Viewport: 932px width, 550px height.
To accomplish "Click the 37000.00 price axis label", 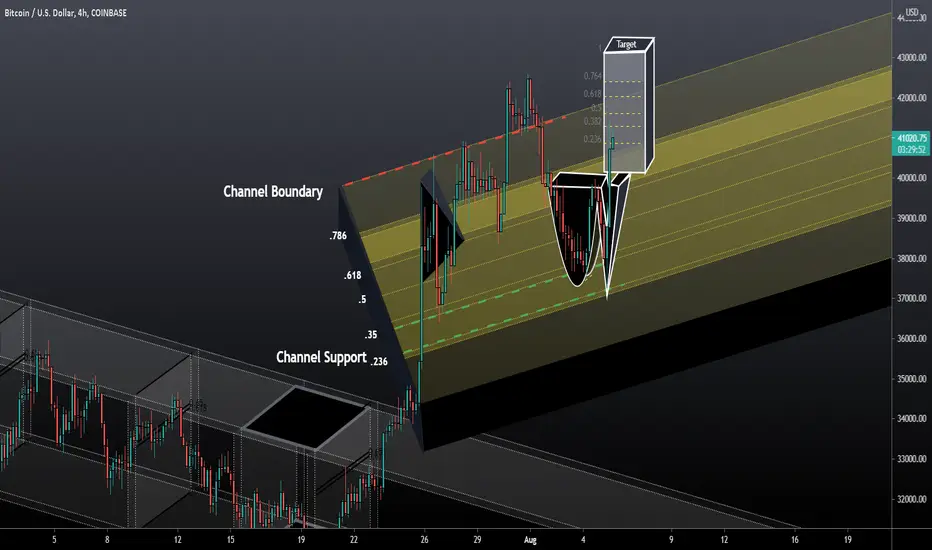I will point(912,298).
